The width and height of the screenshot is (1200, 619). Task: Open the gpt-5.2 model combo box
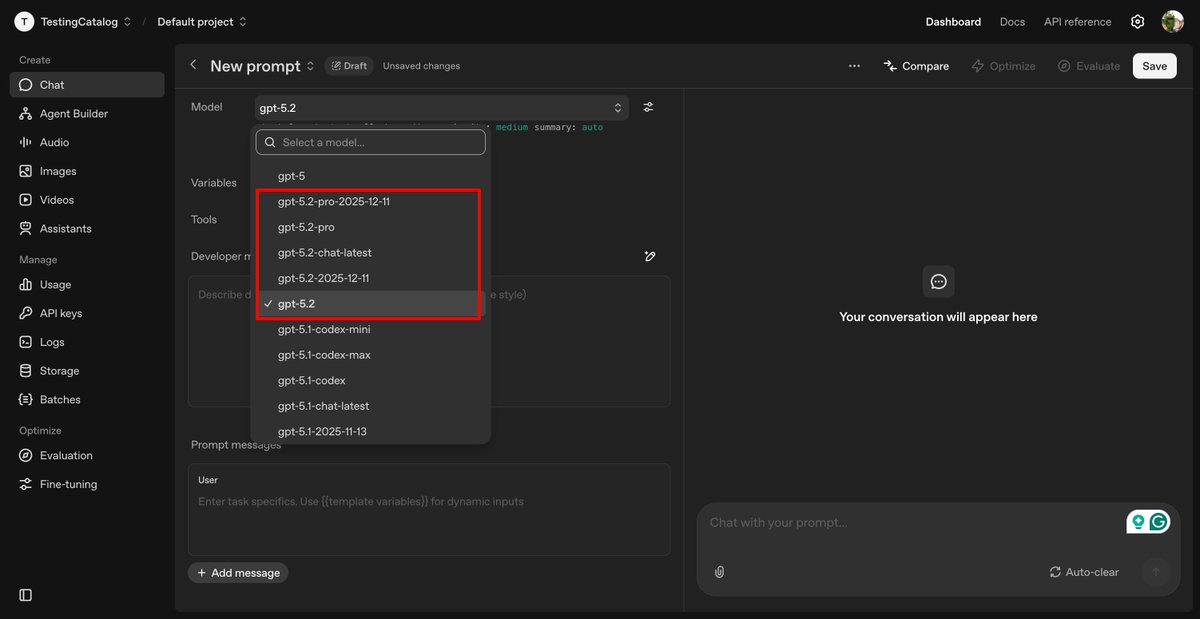(442, 107)
